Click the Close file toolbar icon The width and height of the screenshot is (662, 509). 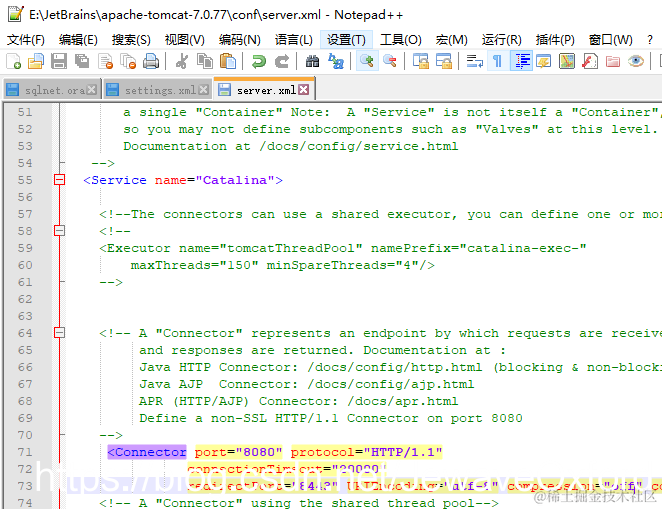pos(105,62)
